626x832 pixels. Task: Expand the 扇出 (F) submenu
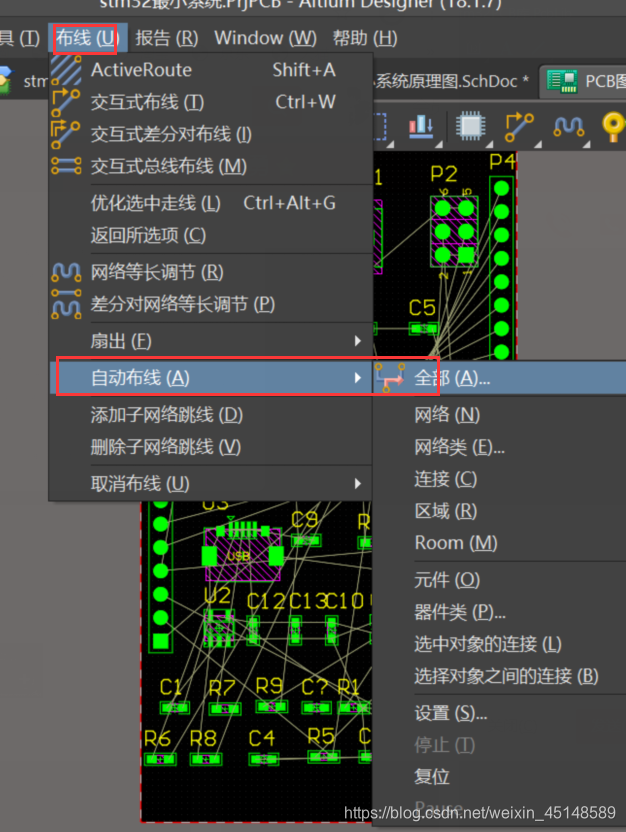coord(211,341)
